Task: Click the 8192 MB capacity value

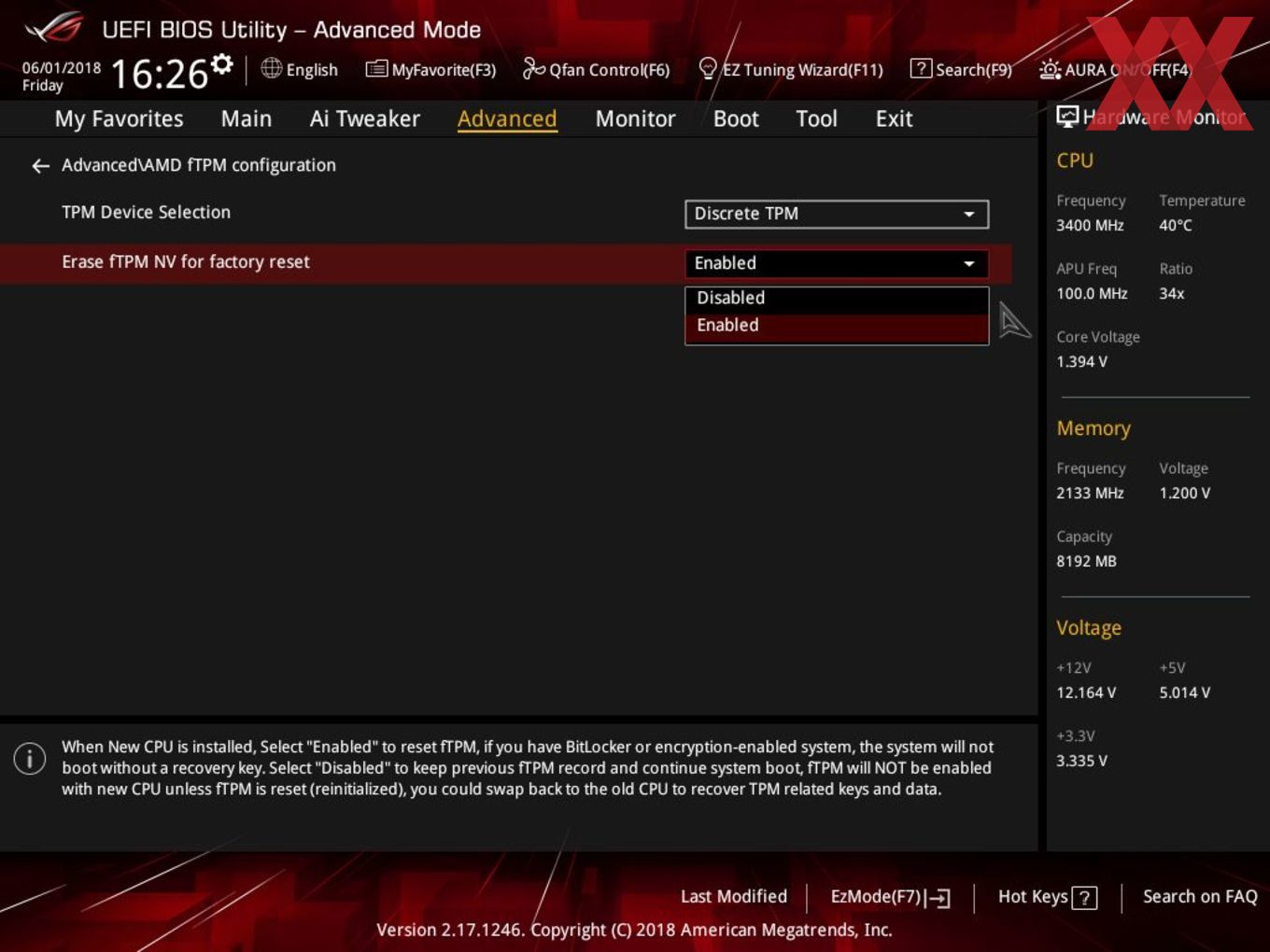Action: point(1086,562)
